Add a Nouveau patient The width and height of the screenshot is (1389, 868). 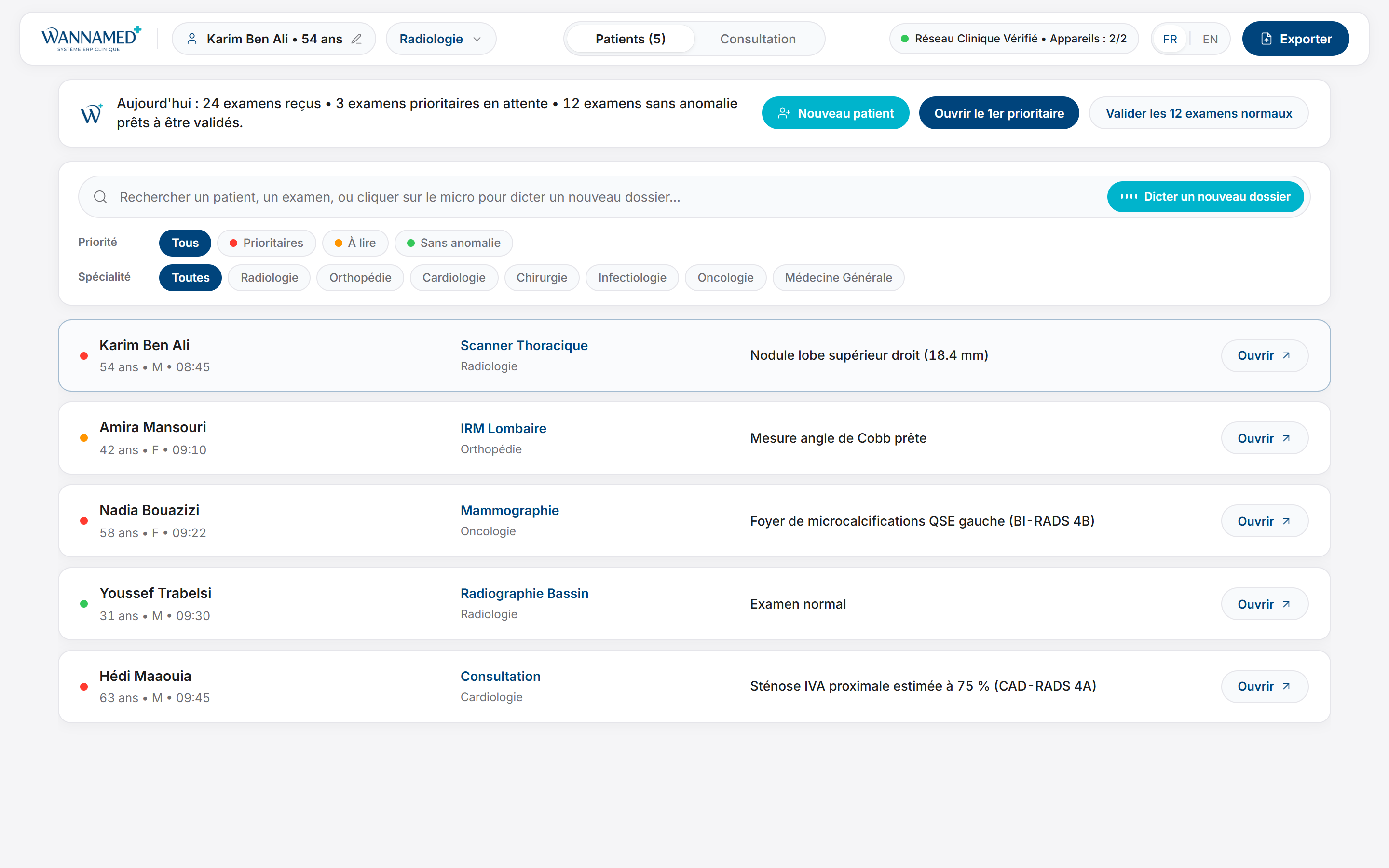tap(835, 113)
